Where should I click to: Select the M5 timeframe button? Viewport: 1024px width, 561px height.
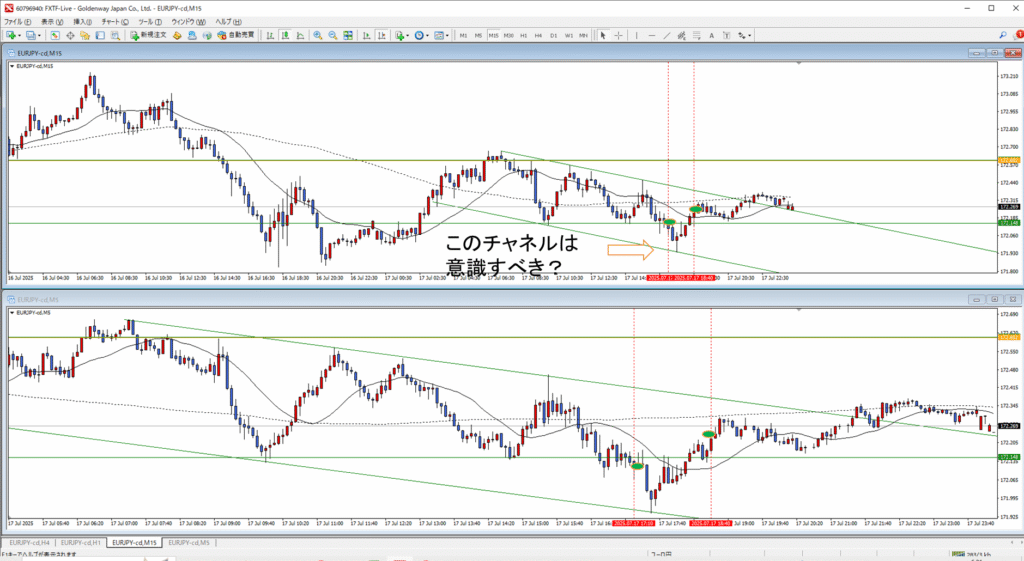(x=478, y=35)
